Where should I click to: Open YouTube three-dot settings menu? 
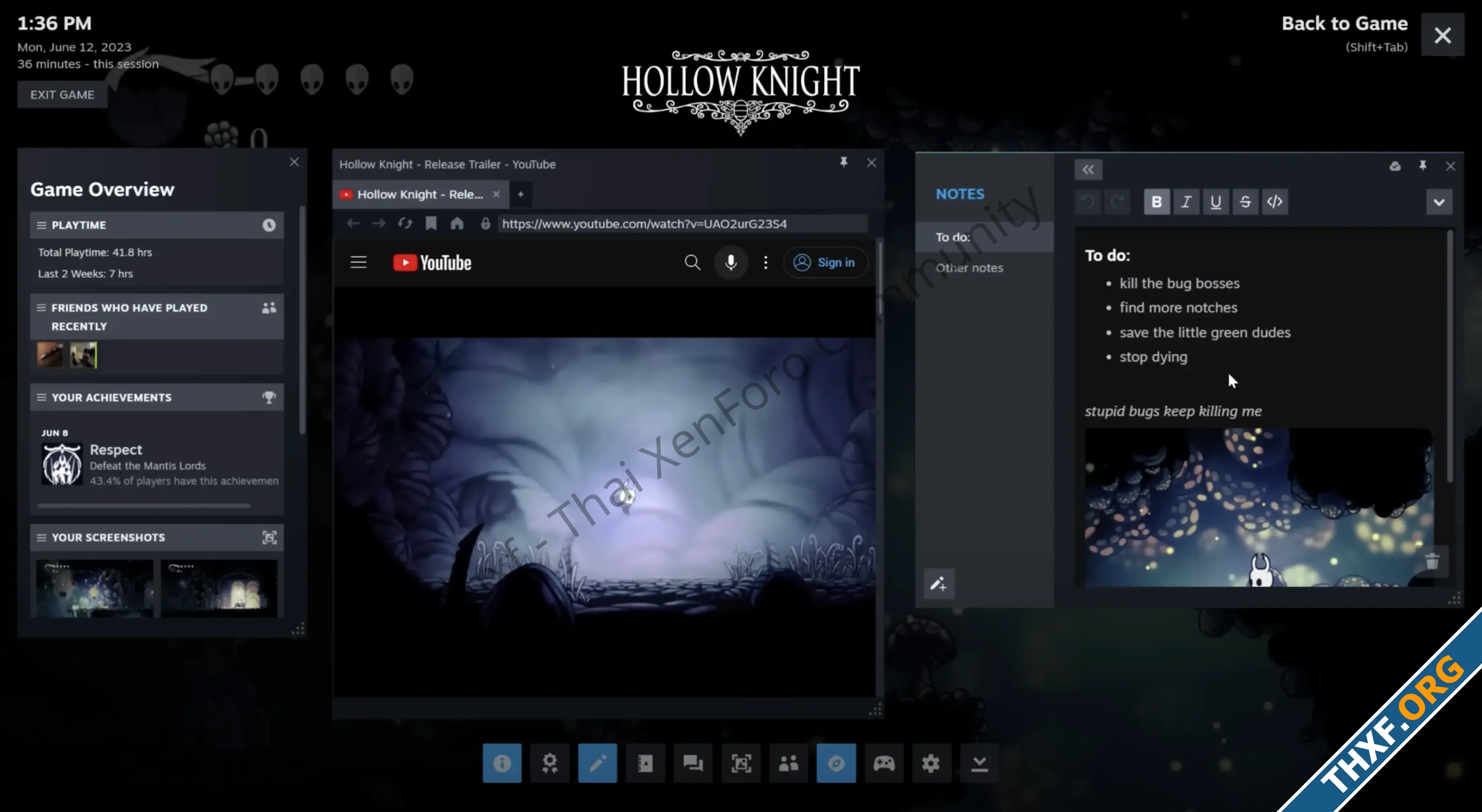(x=765, y=263)
